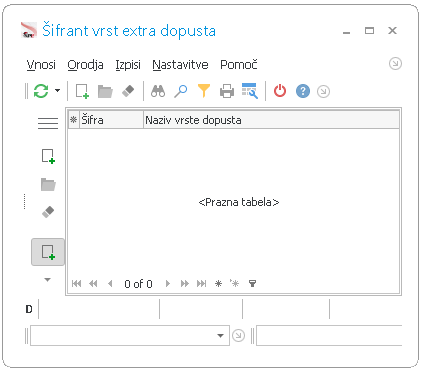
Task: Go to next record in navigator
Action: [168, 284]
